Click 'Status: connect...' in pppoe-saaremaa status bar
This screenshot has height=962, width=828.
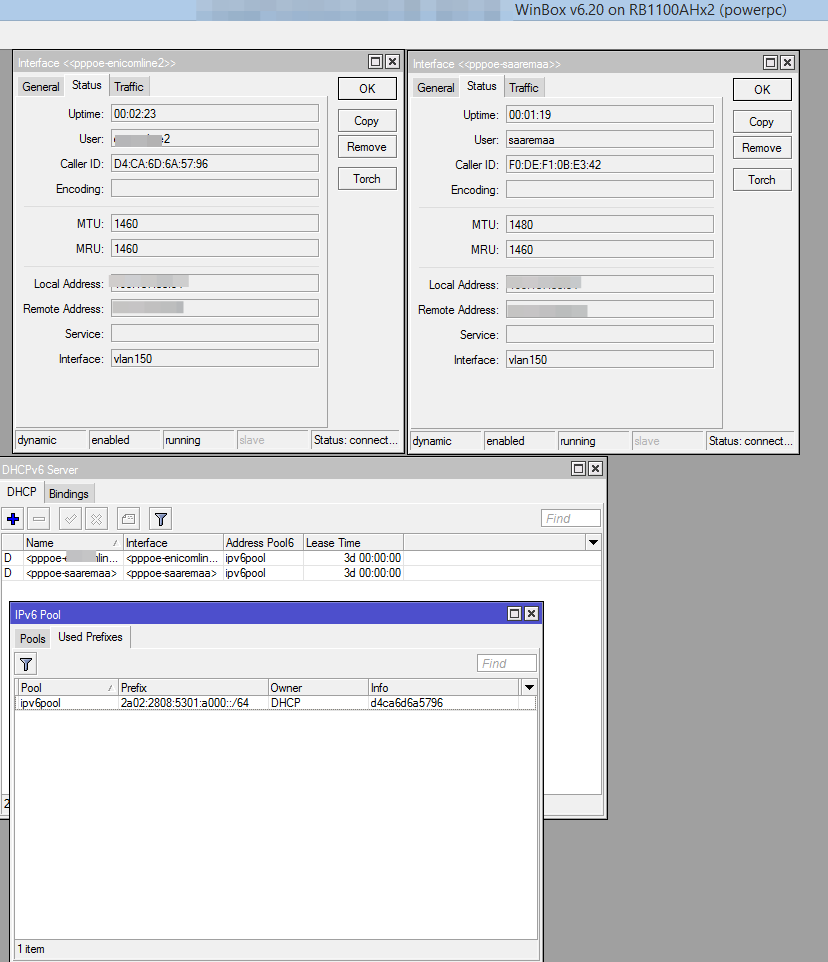tap(749, 441)
